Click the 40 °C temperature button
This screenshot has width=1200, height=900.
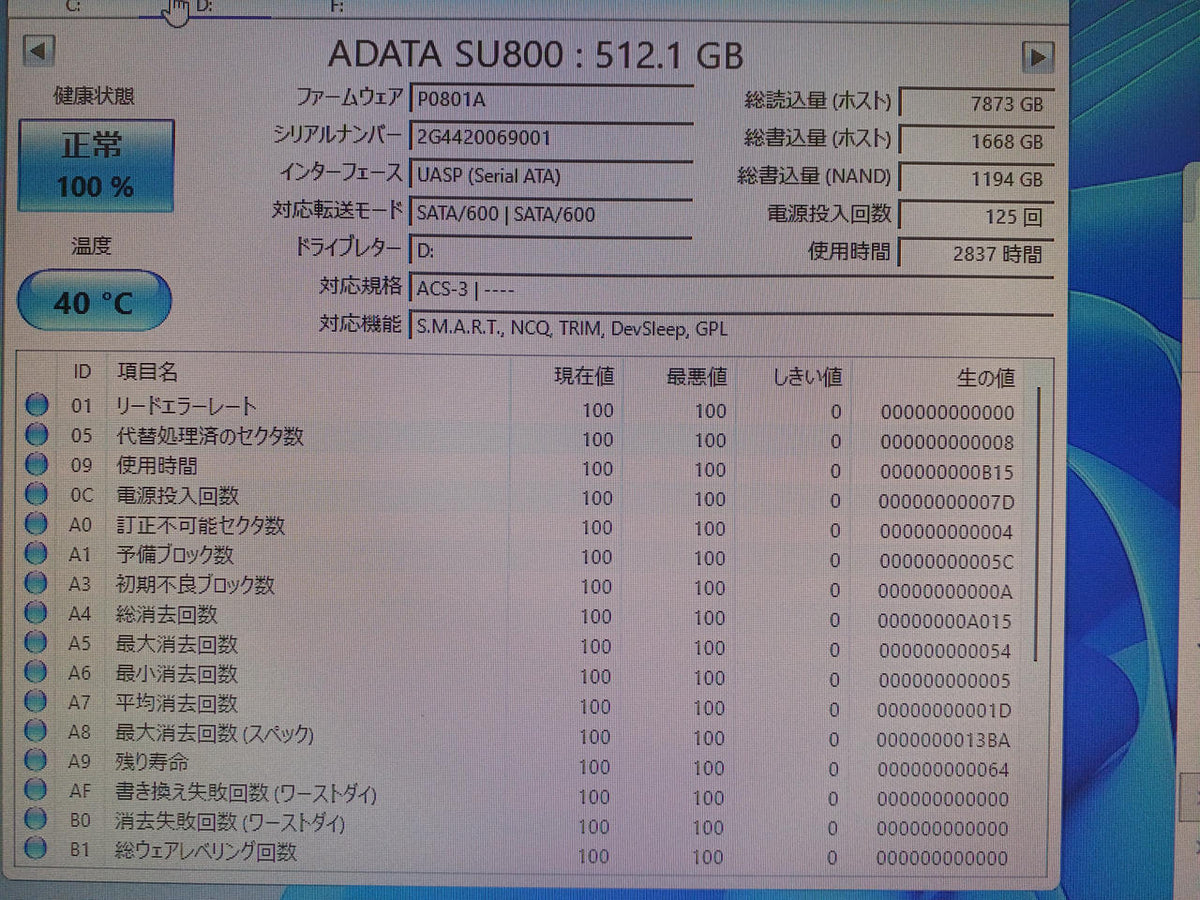94,300
